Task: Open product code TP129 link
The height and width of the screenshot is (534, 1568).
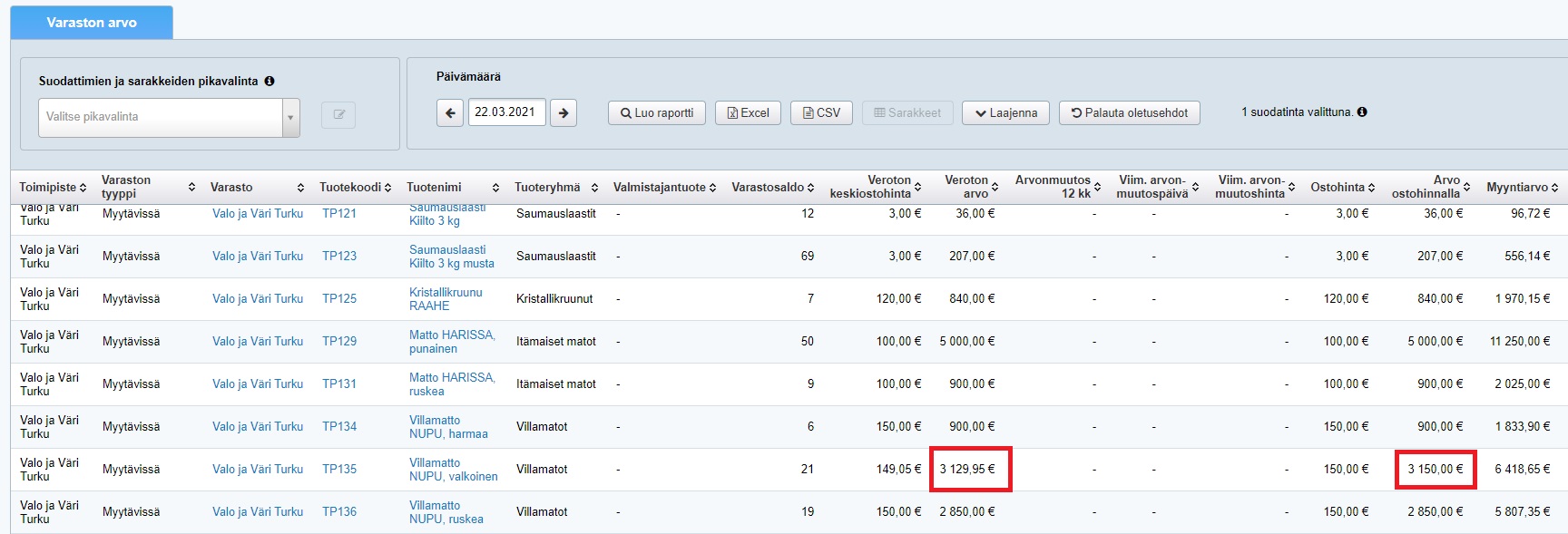Action: tap(339, 342)
